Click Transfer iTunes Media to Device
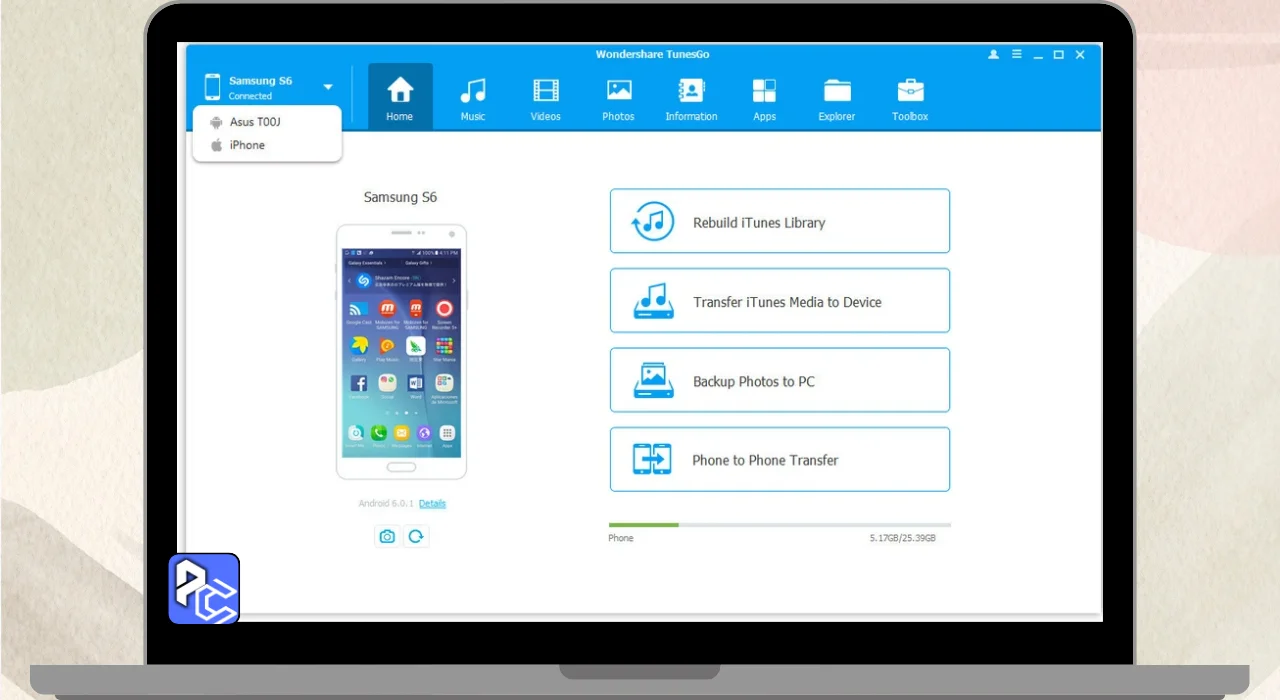This screenshot has height=700, width=1280. 780,301
